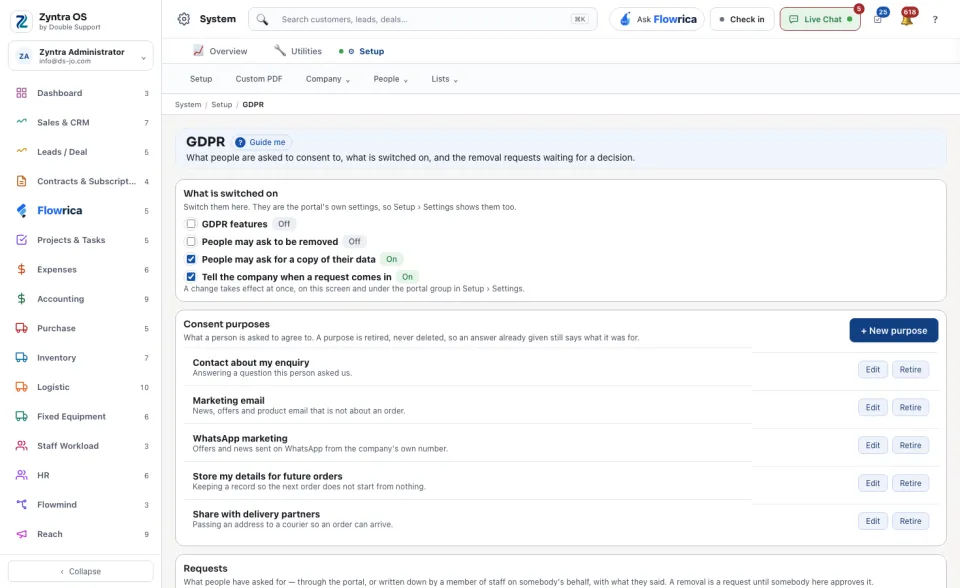
Task: Click the System settings gear icon
Action: pos(184,19)
